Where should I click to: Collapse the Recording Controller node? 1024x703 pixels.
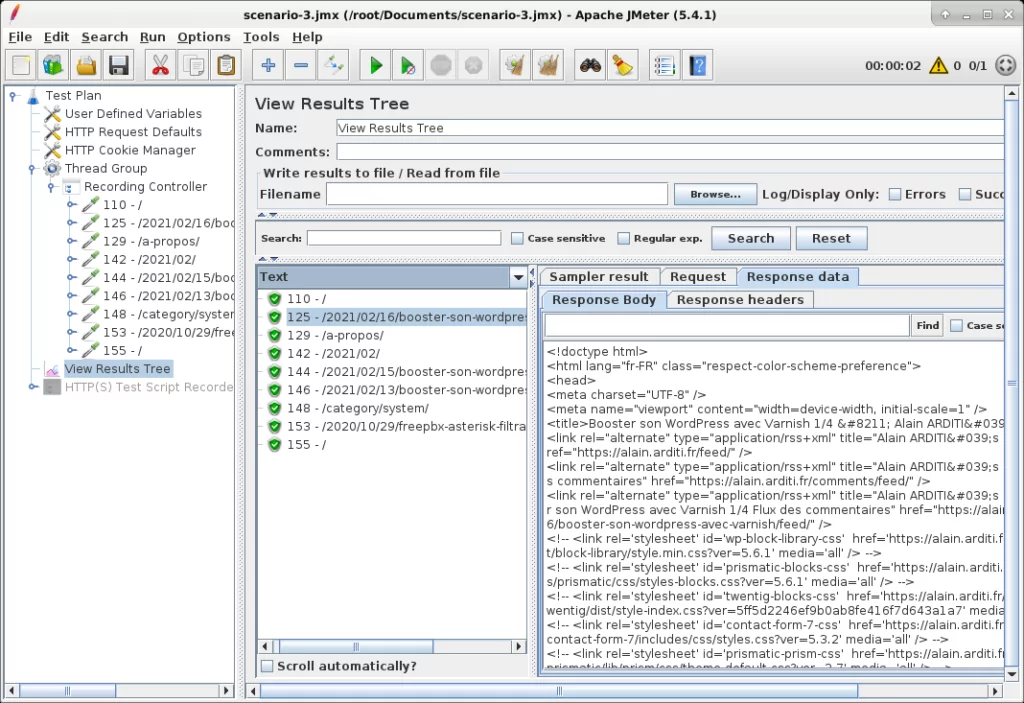52,188
